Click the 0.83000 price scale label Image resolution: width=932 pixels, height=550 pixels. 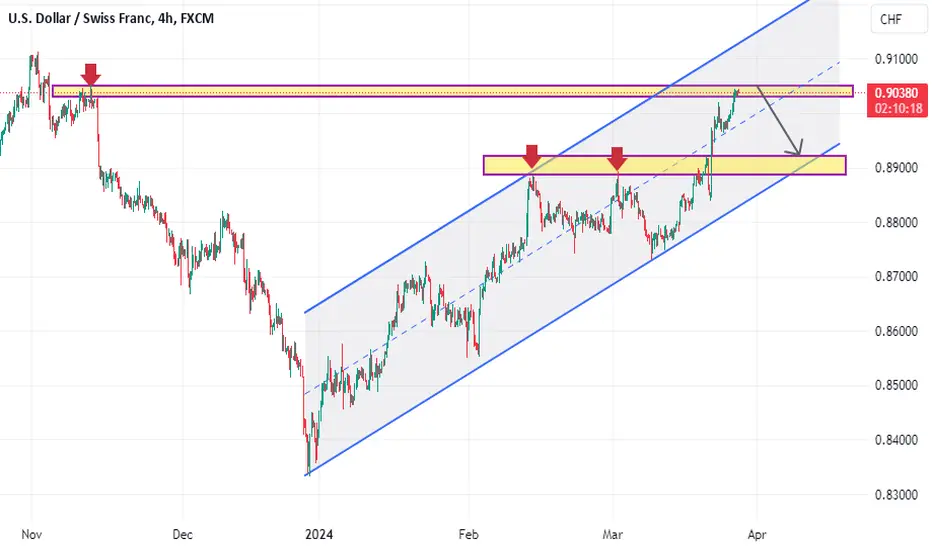(896, 495)
